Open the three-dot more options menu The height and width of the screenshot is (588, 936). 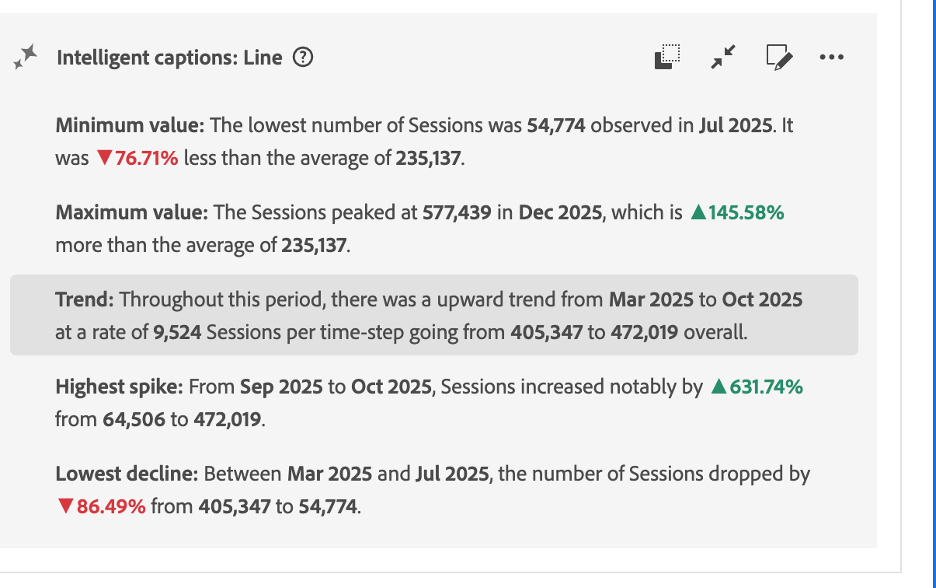coord(831,58)
